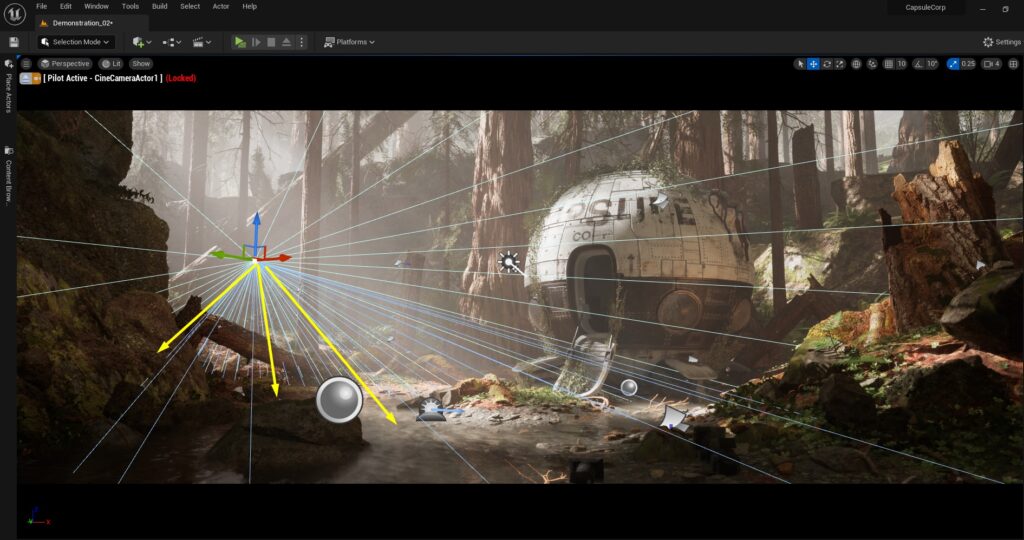Click the blue eject pilot icon
1024x540 pixels.
click(26, 78)
